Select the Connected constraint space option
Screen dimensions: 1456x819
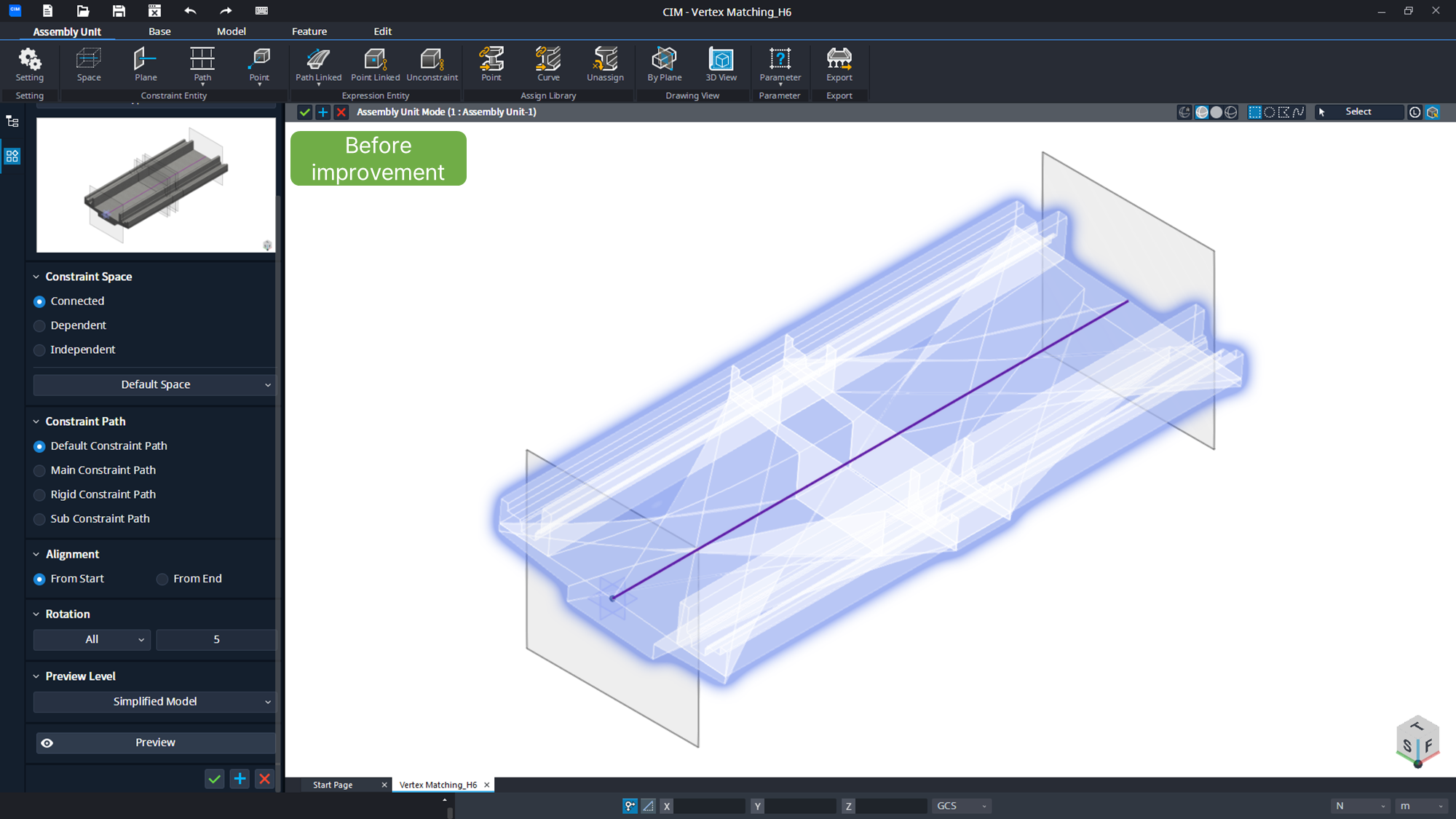pos(39,301)
